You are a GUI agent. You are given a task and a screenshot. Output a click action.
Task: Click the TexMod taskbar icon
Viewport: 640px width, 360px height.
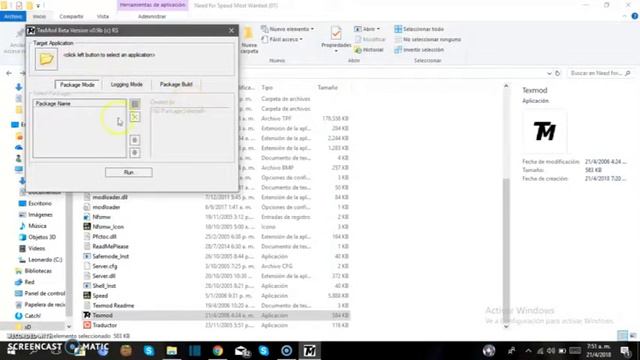pyautogui.click(x=309, y=351)
